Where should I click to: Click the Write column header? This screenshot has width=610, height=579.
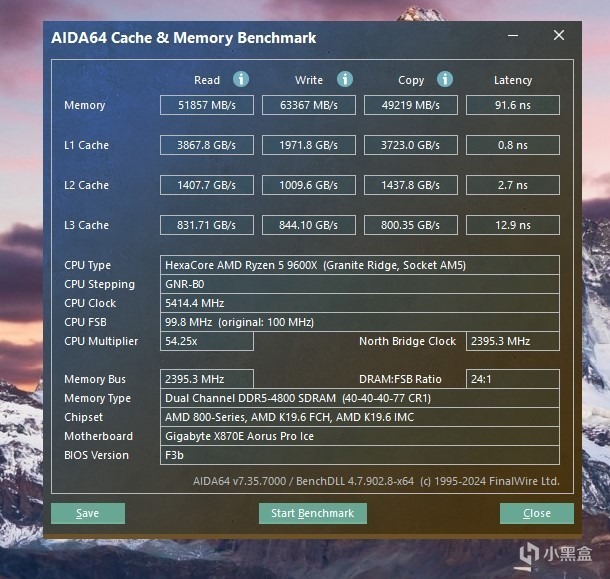[309, 80]
